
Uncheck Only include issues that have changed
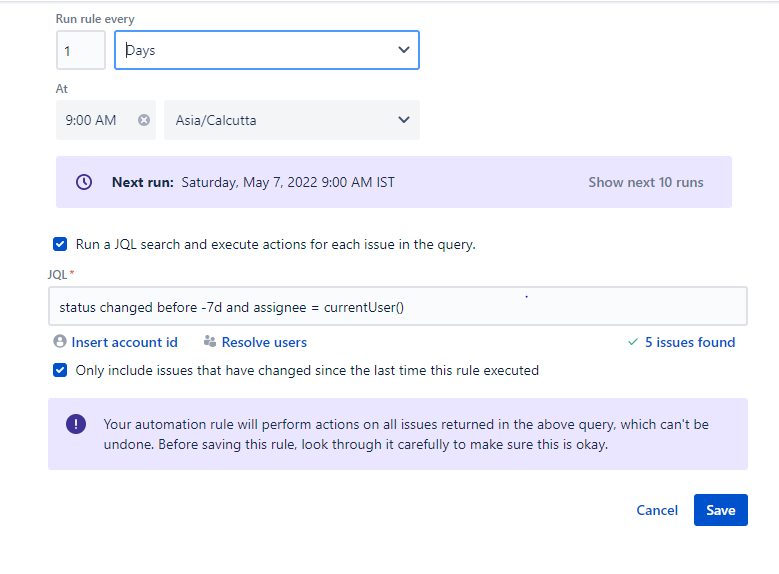[61, 370]
